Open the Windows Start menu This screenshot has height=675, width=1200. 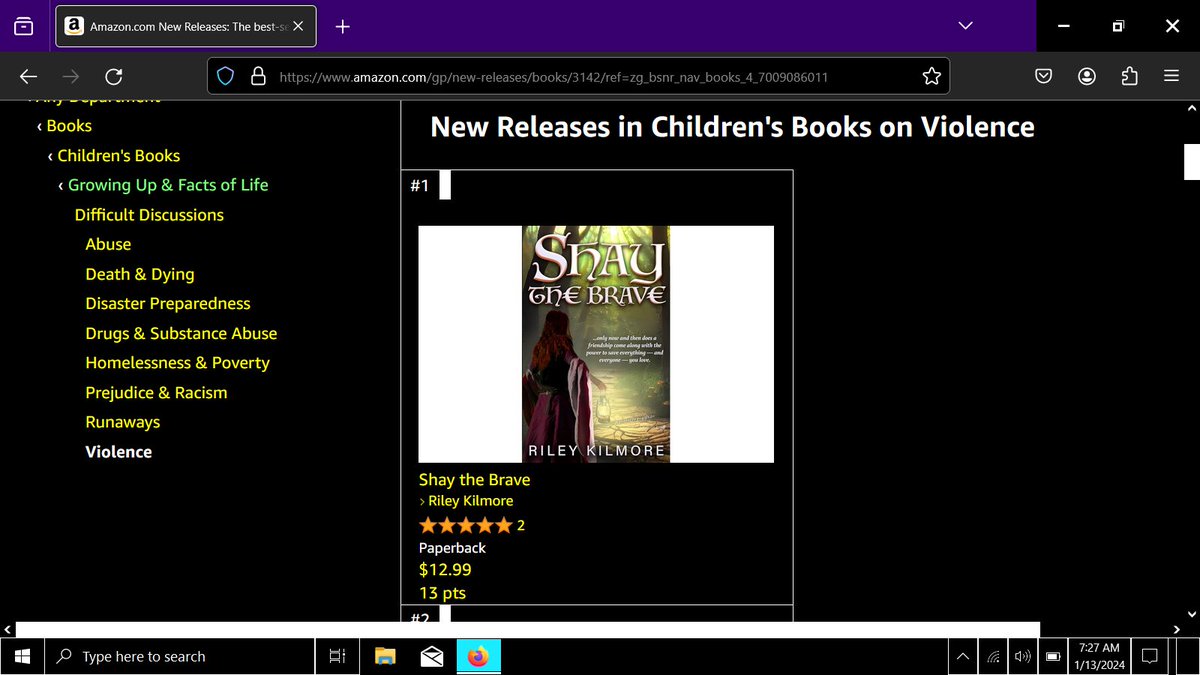(23, 657)
